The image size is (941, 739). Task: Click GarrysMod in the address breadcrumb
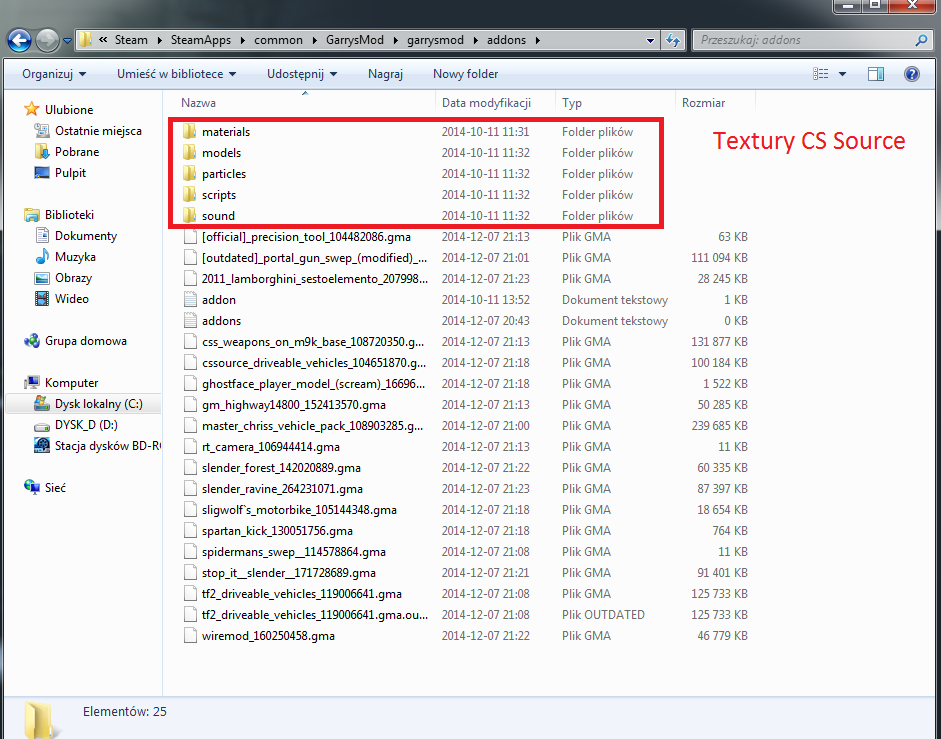(355, 40)
